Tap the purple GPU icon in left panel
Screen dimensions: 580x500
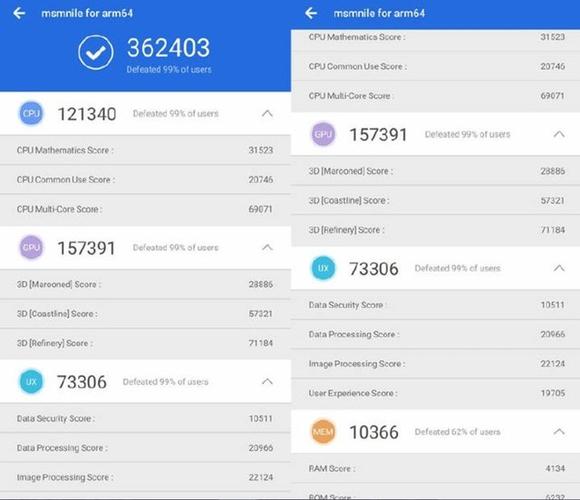coord(31,247)
